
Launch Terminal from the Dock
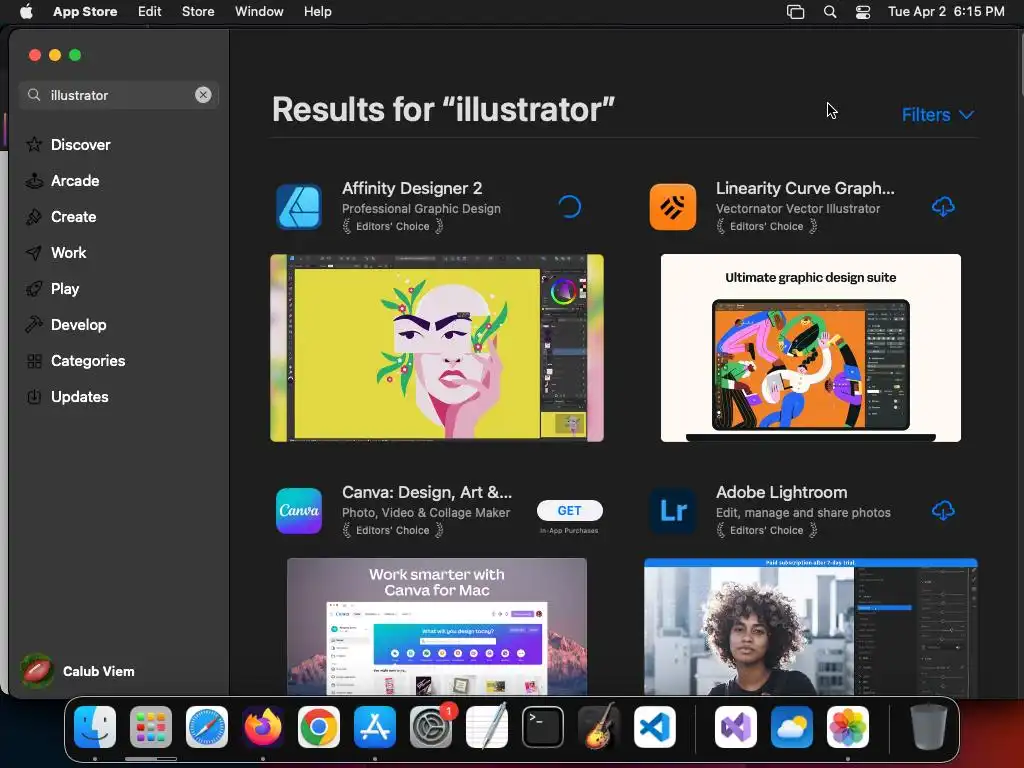543,727
